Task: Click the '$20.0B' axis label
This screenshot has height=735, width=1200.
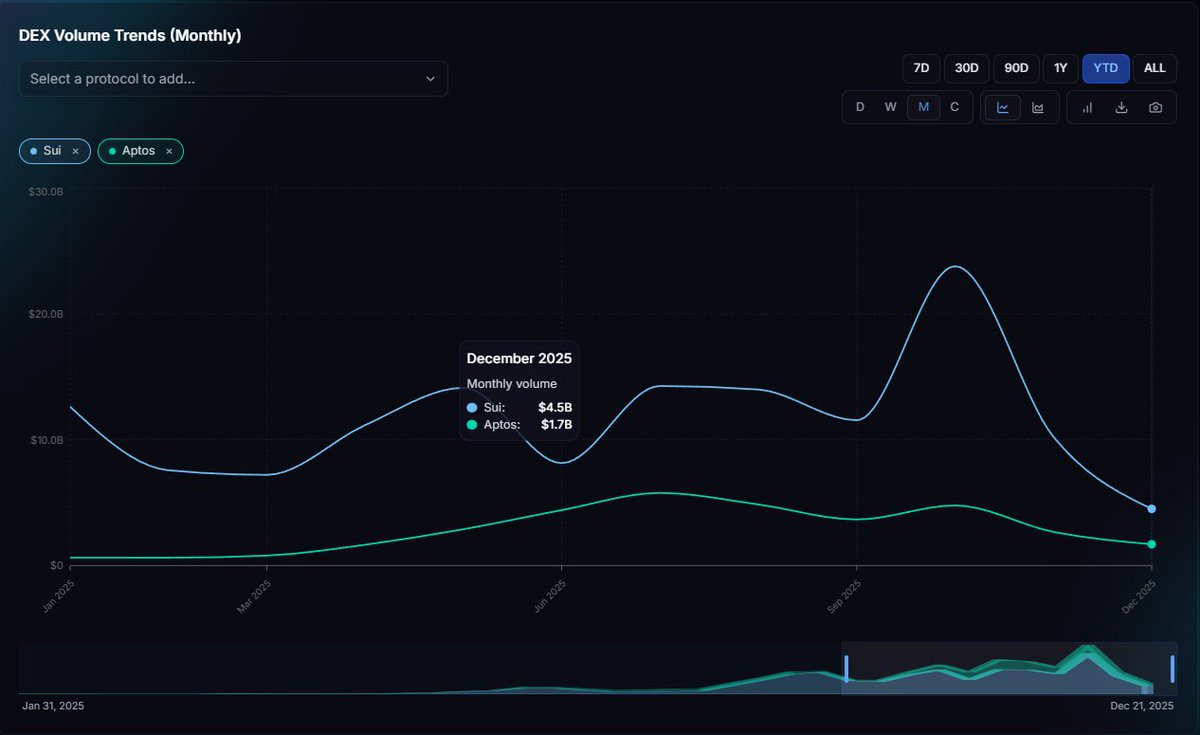Action: [46, 315]
